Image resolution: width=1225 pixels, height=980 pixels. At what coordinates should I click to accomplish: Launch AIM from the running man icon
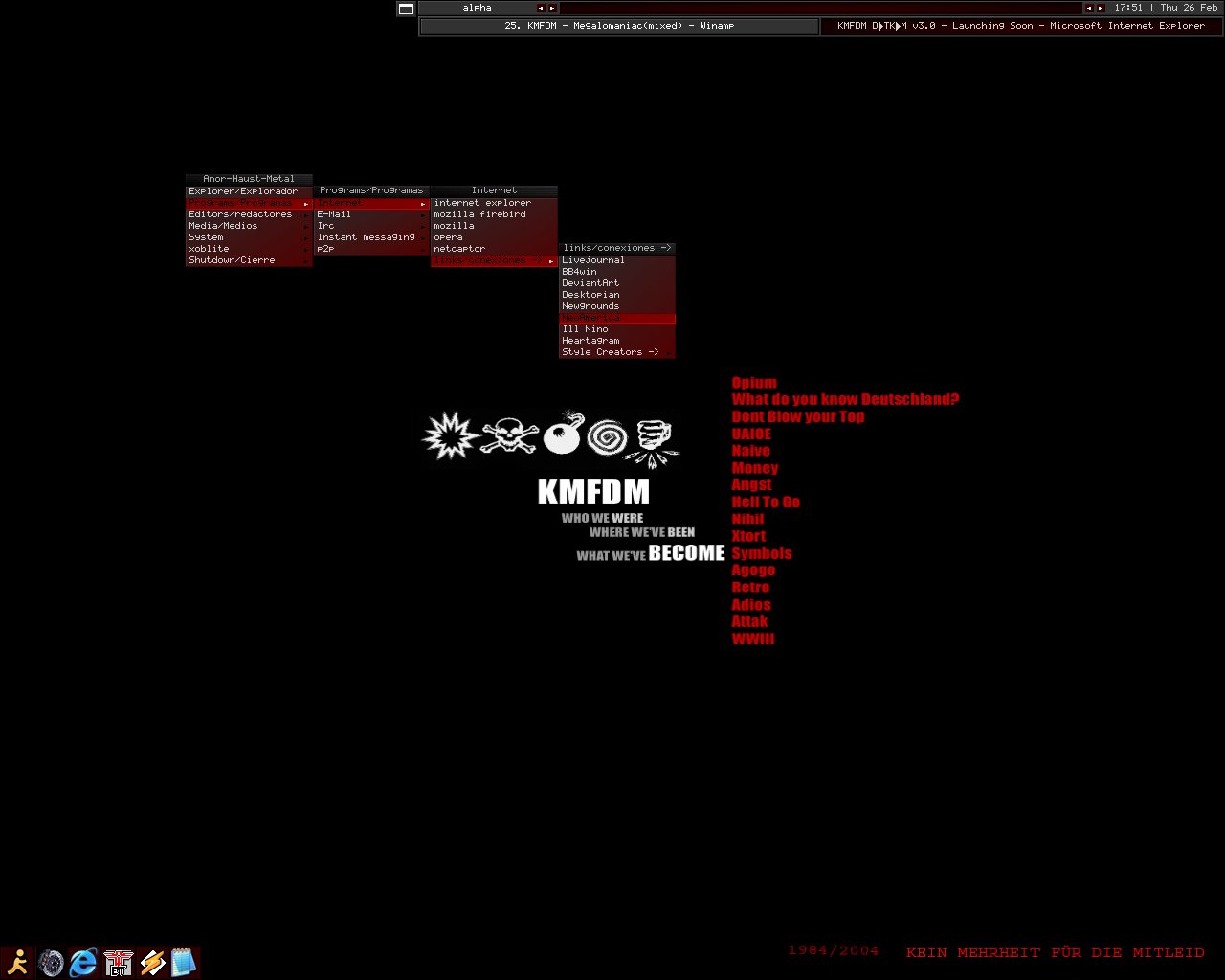click(17, 962)
